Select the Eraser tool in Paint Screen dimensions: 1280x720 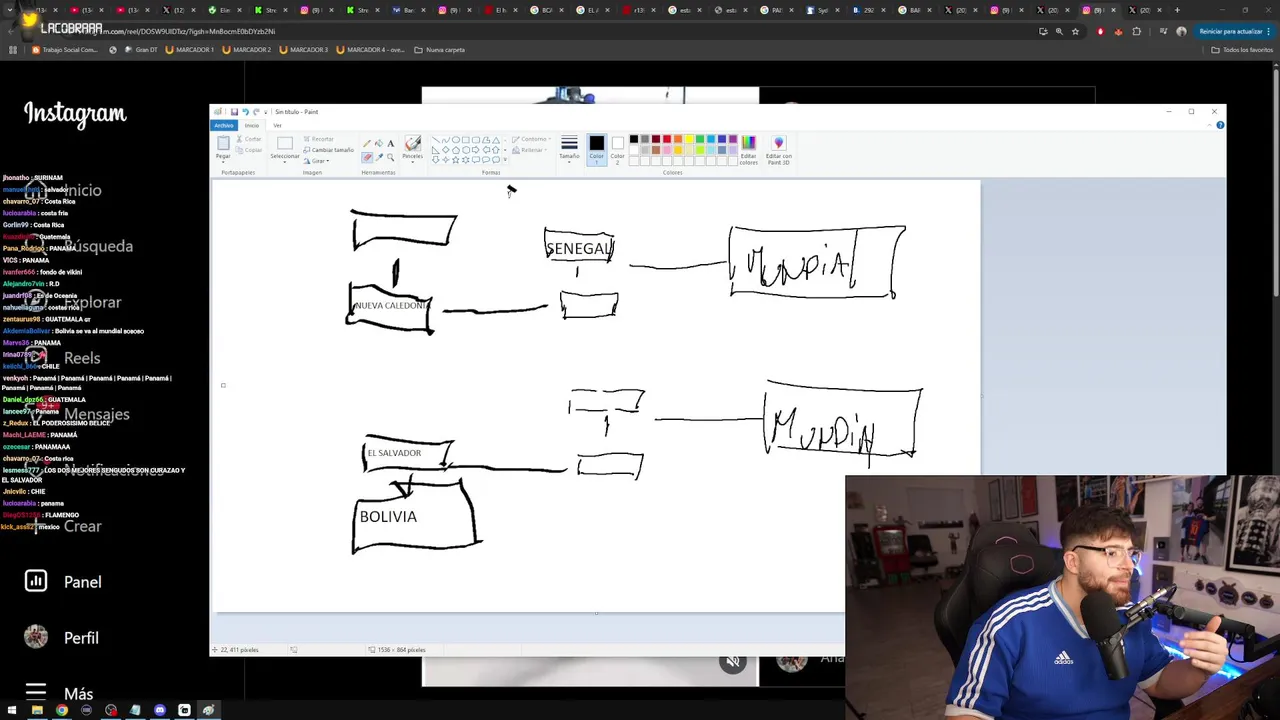pos(367,157)
